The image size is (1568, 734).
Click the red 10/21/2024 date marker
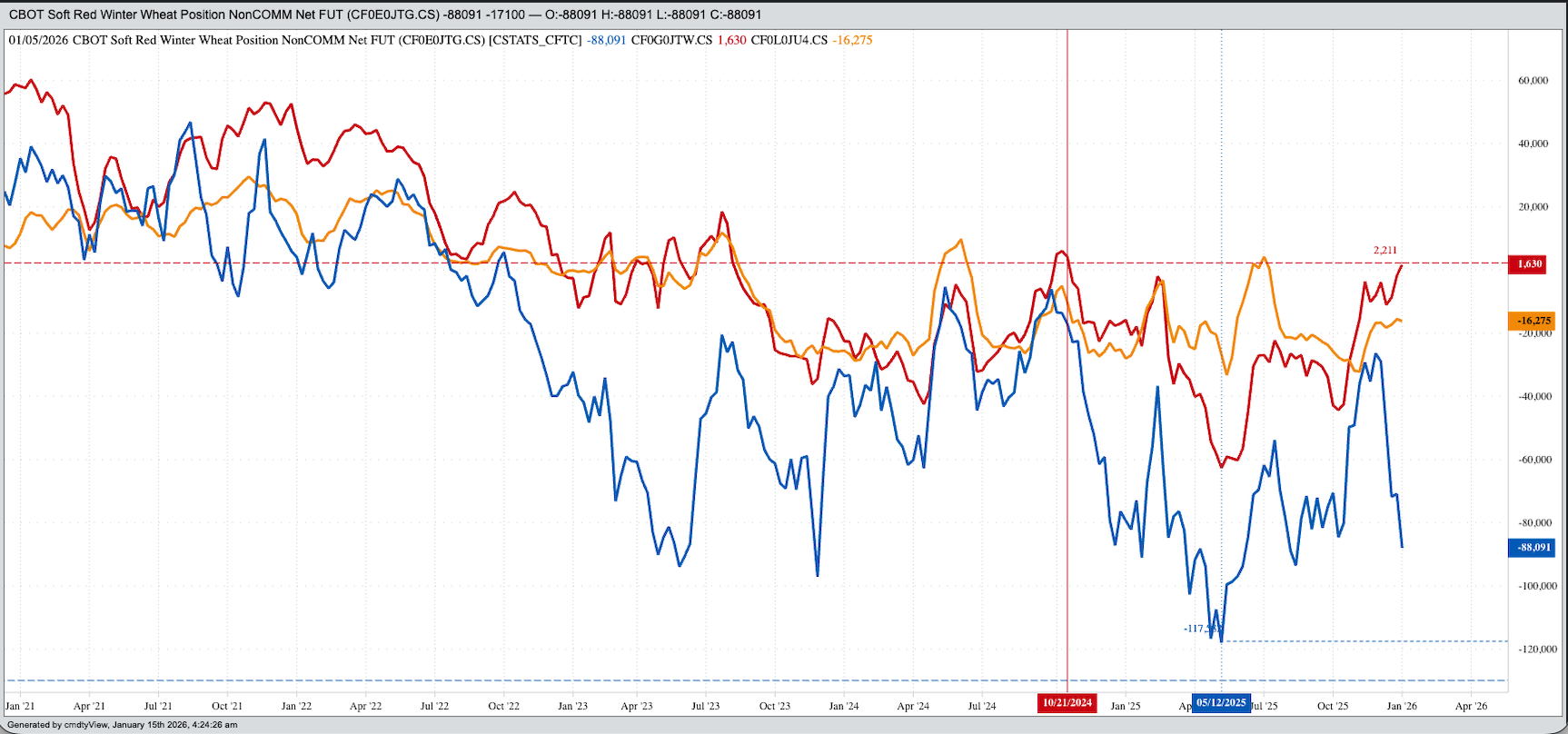click(1067, 703)
